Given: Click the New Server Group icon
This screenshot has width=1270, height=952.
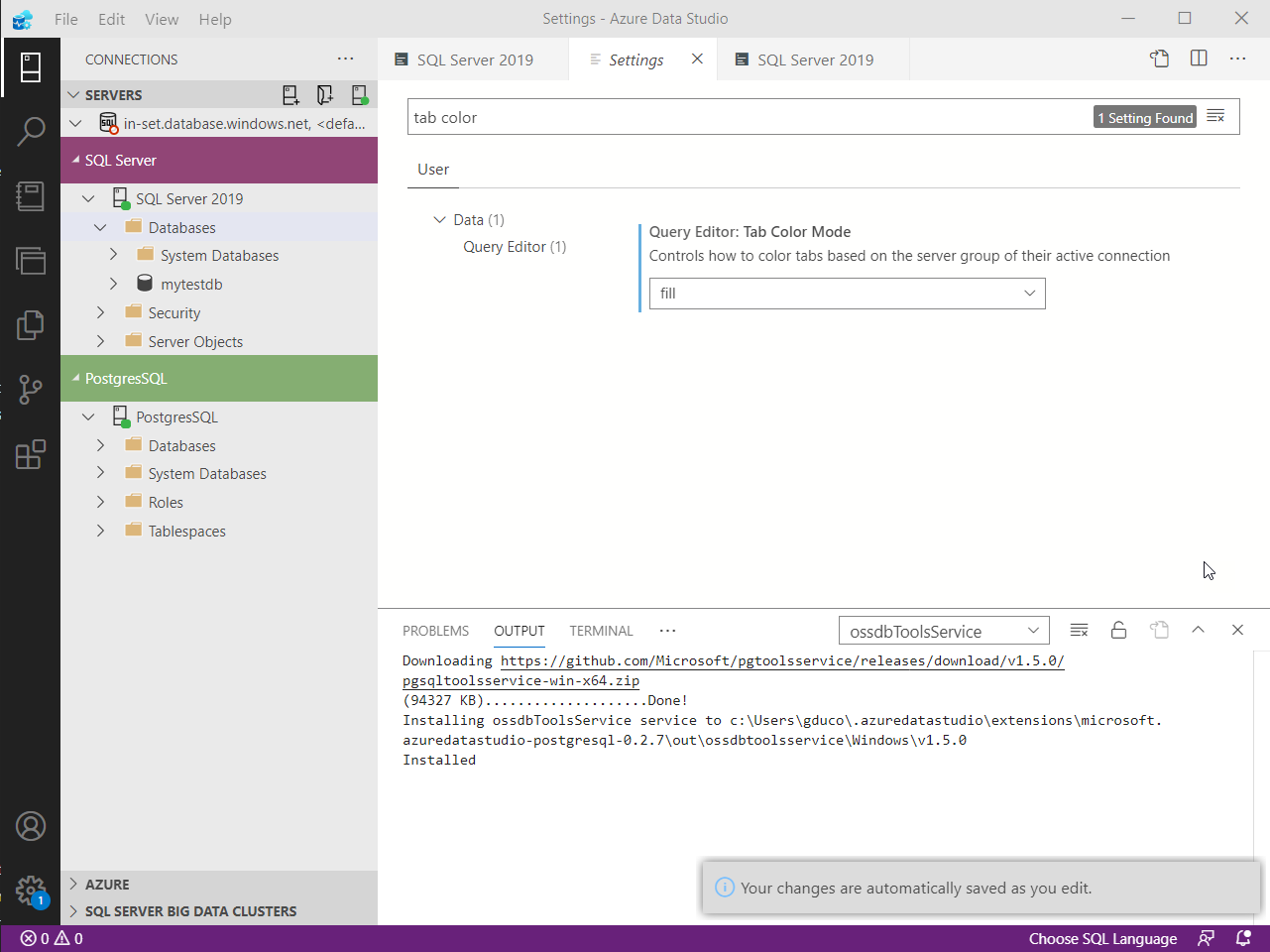Looking at the screenshot, I should (x=324, y=95).
